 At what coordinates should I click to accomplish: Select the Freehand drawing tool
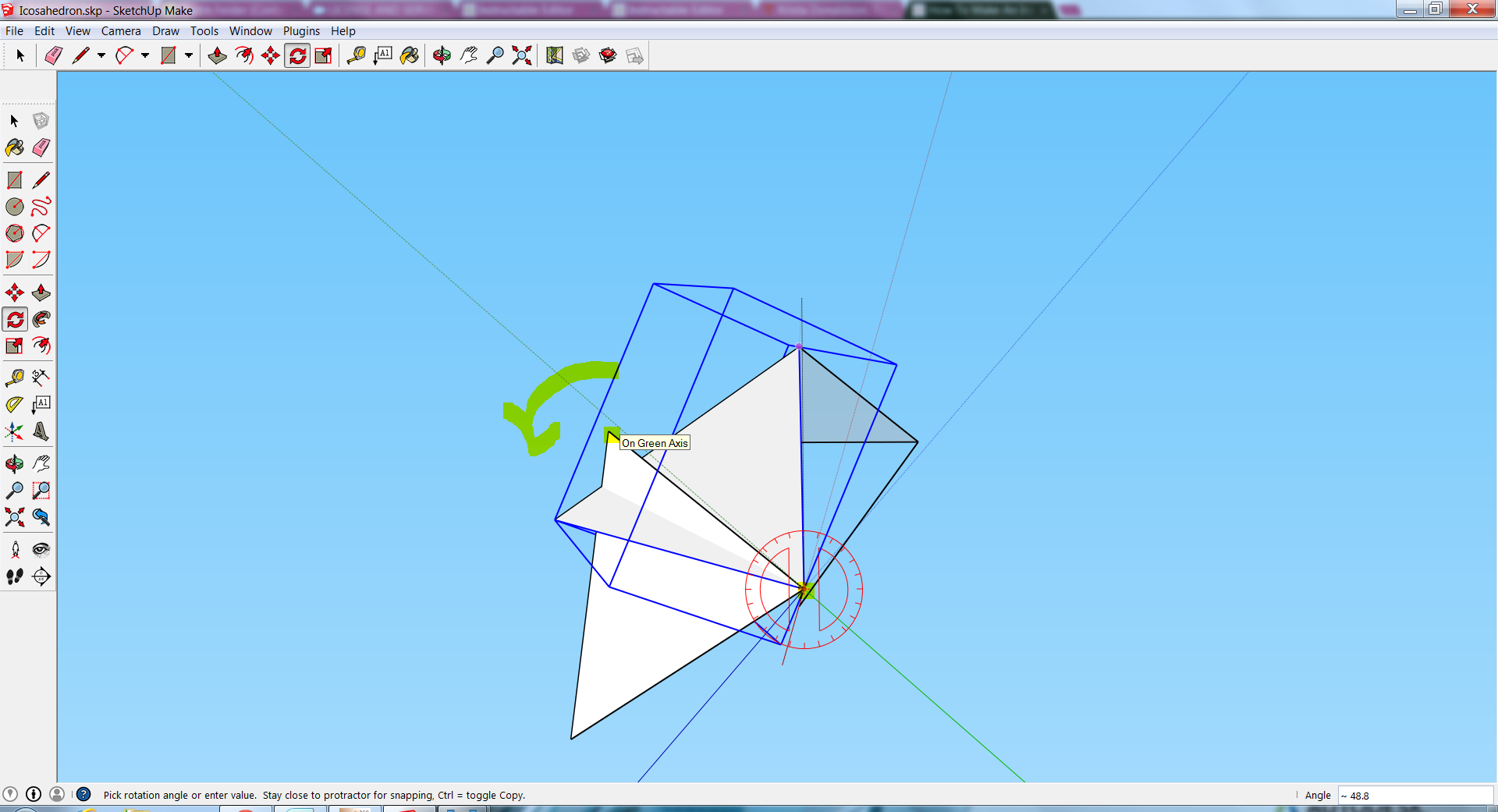click(x=41, y=207)
